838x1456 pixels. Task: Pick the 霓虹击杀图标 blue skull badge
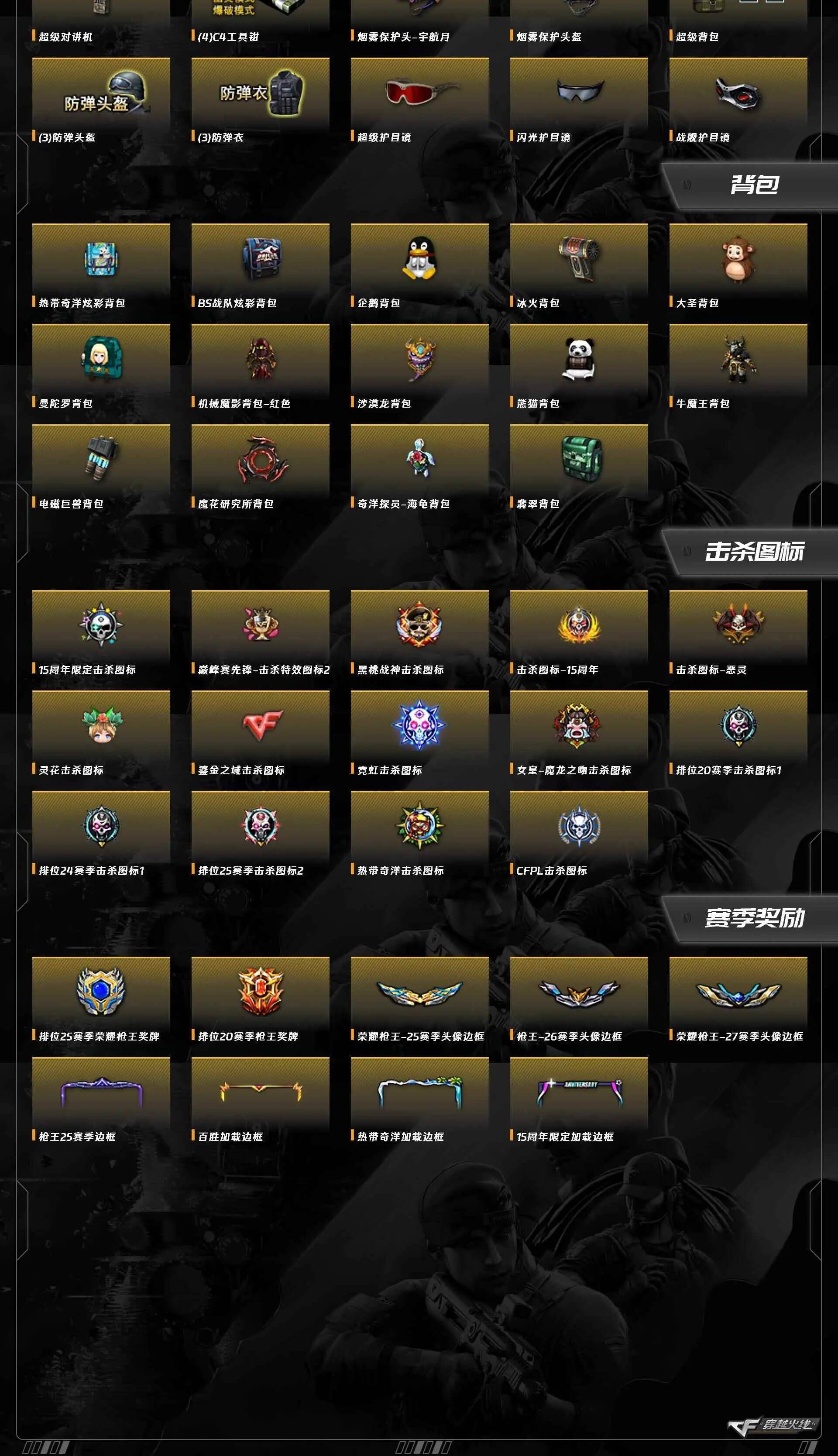419,725
